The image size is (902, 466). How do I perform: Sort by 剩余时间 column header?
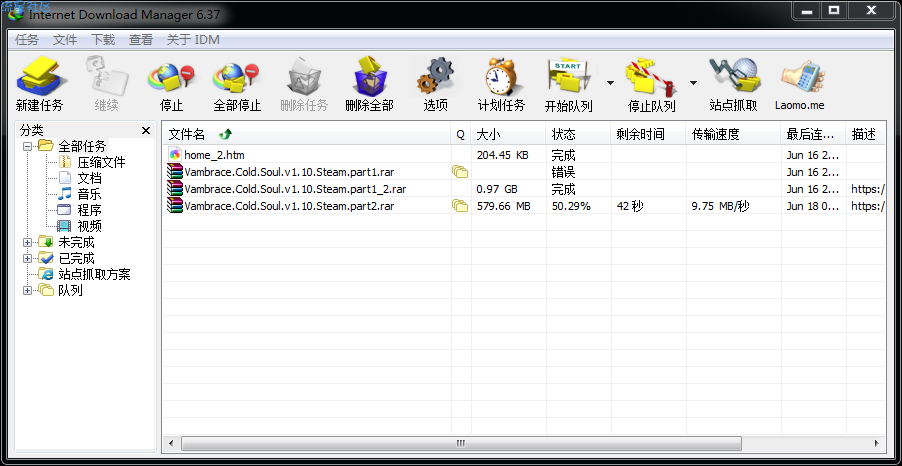[648, 135]
